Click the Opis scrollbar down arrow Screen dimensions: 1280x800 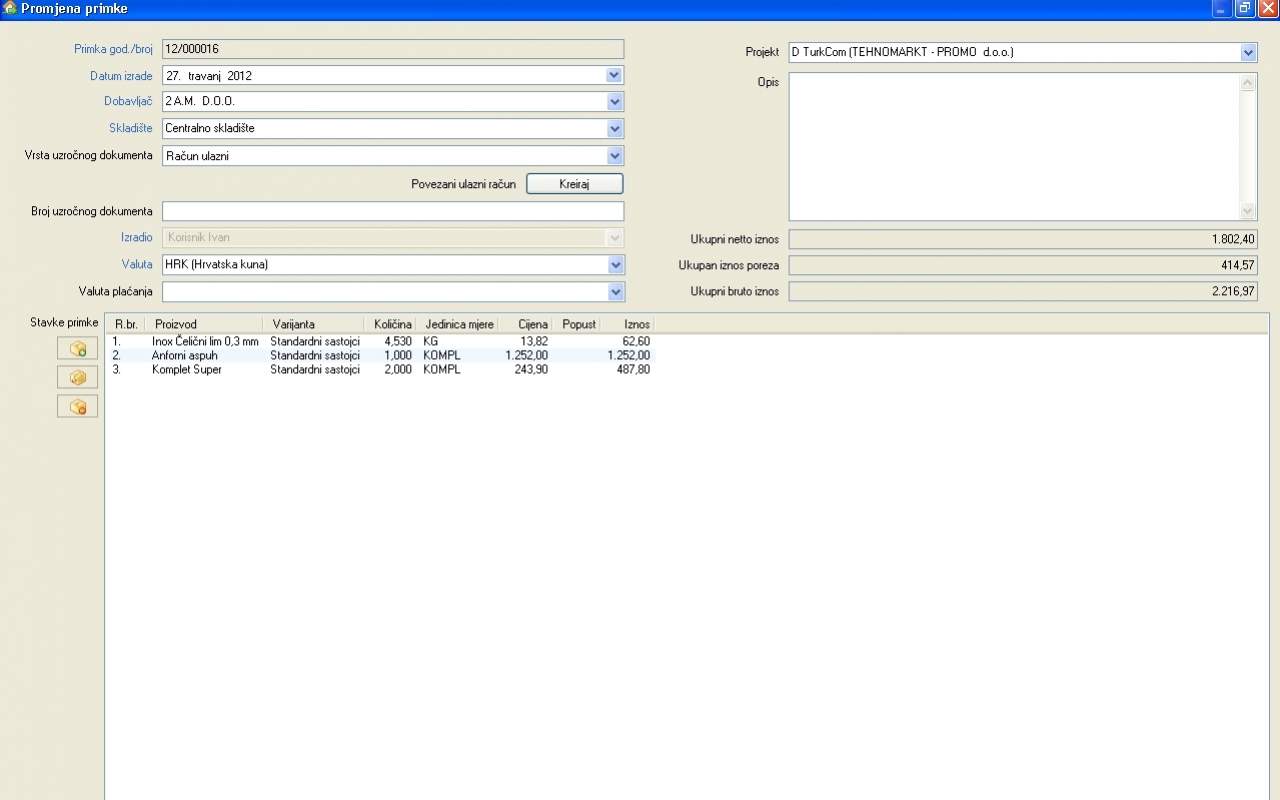point(1248,211)
